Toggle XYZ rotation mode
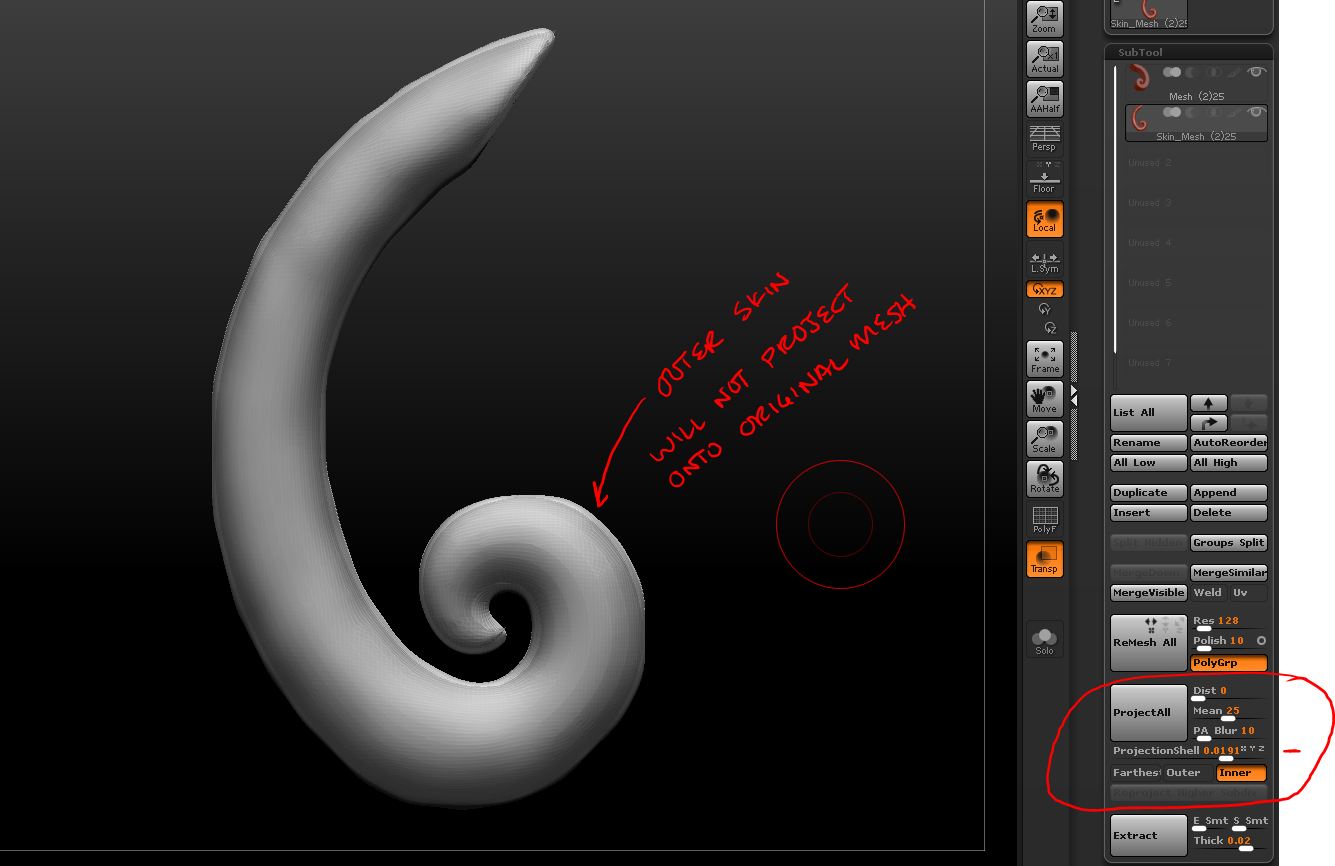 (1044, 290)
